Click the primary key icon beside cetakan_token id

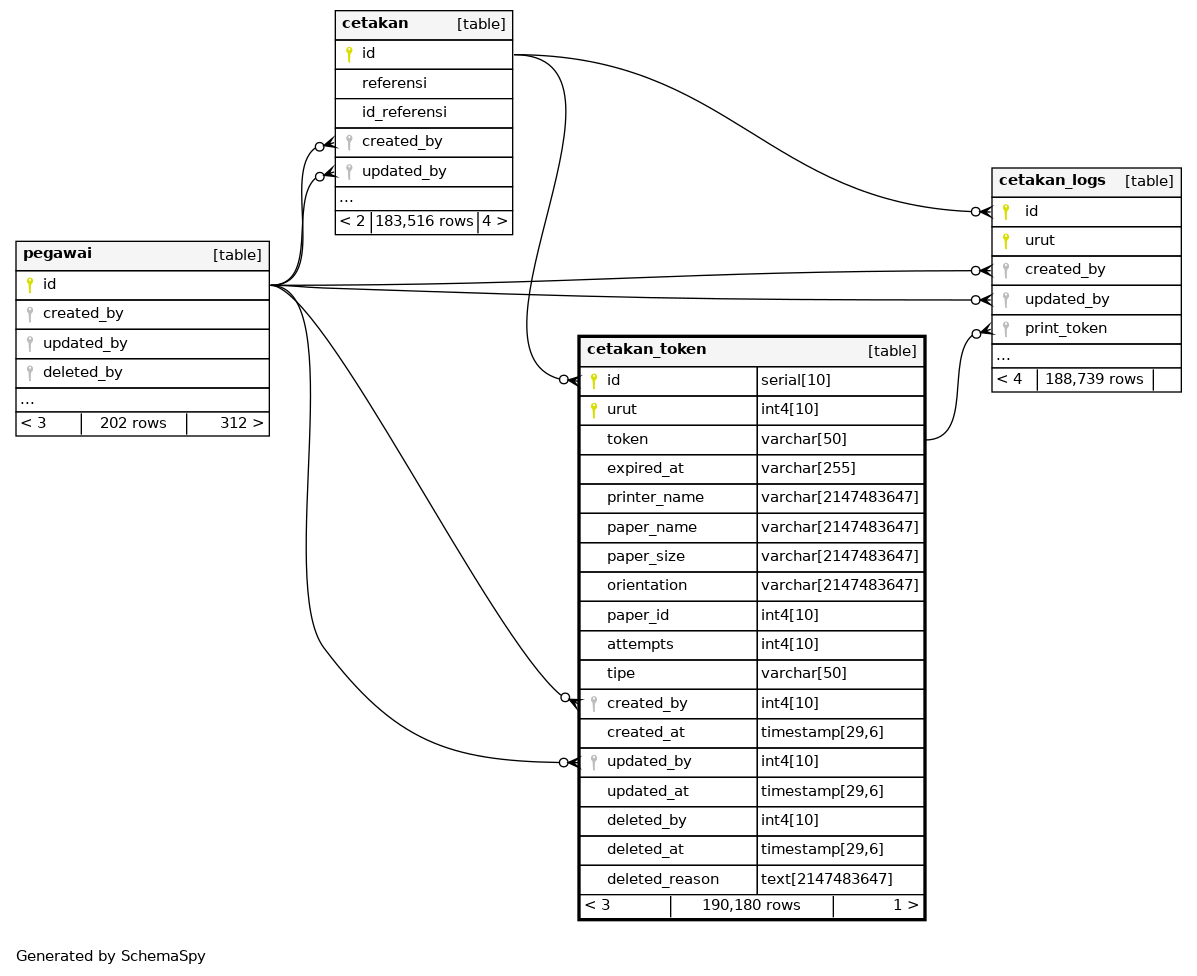[594, 381]
